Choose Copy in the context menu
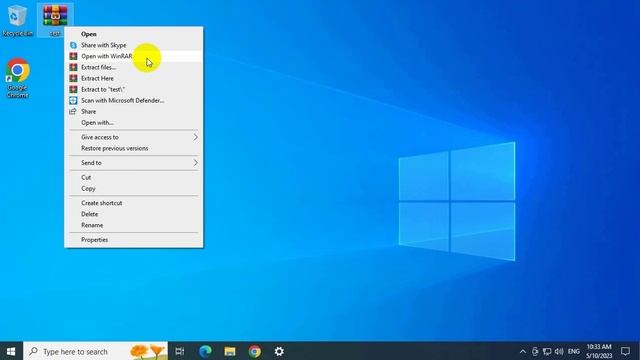640x360 pixels. 134,189
